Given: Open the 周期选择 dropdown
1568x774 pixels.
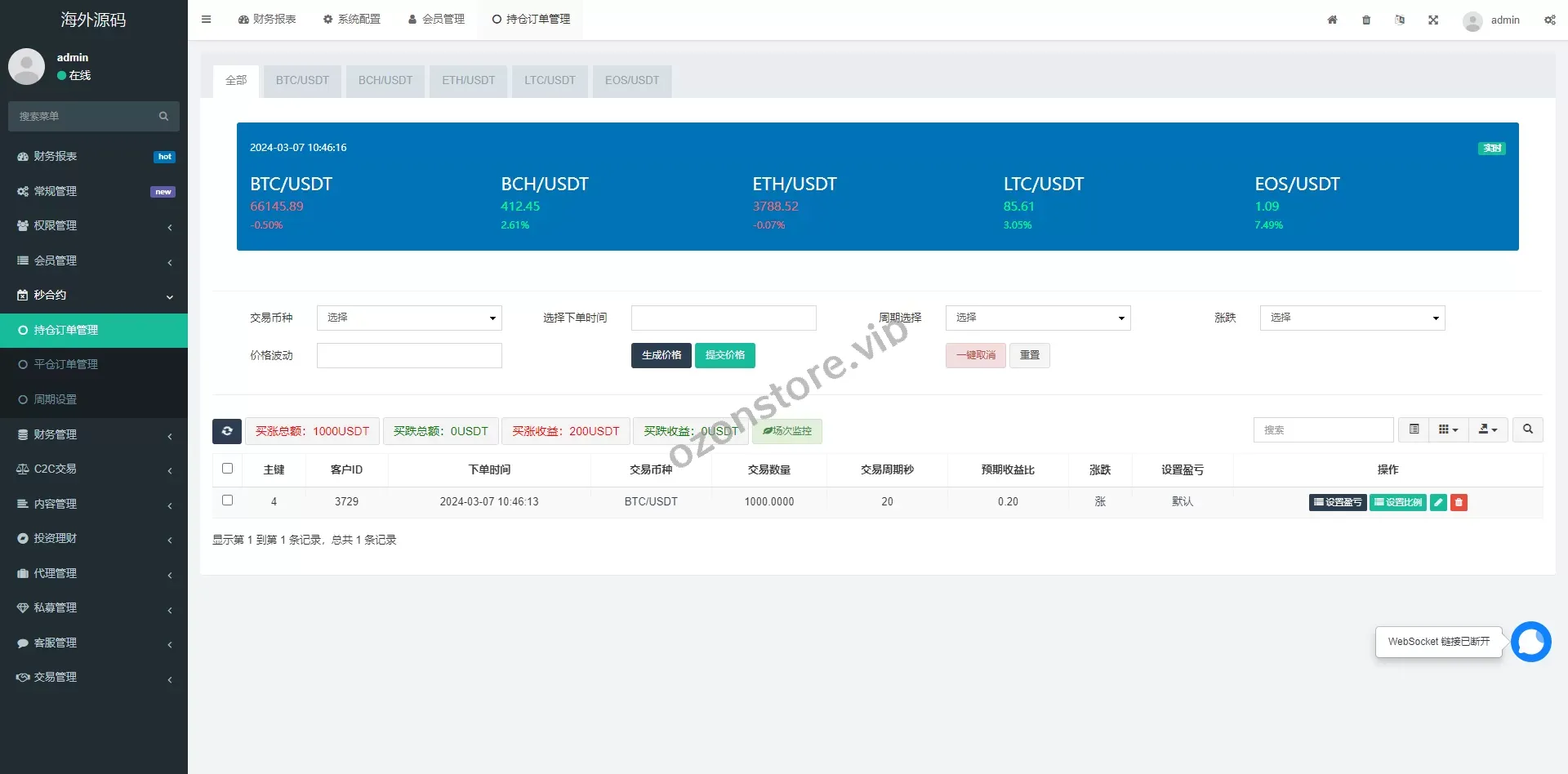Looking at the screenshot, I should [x=1037, y=318].
